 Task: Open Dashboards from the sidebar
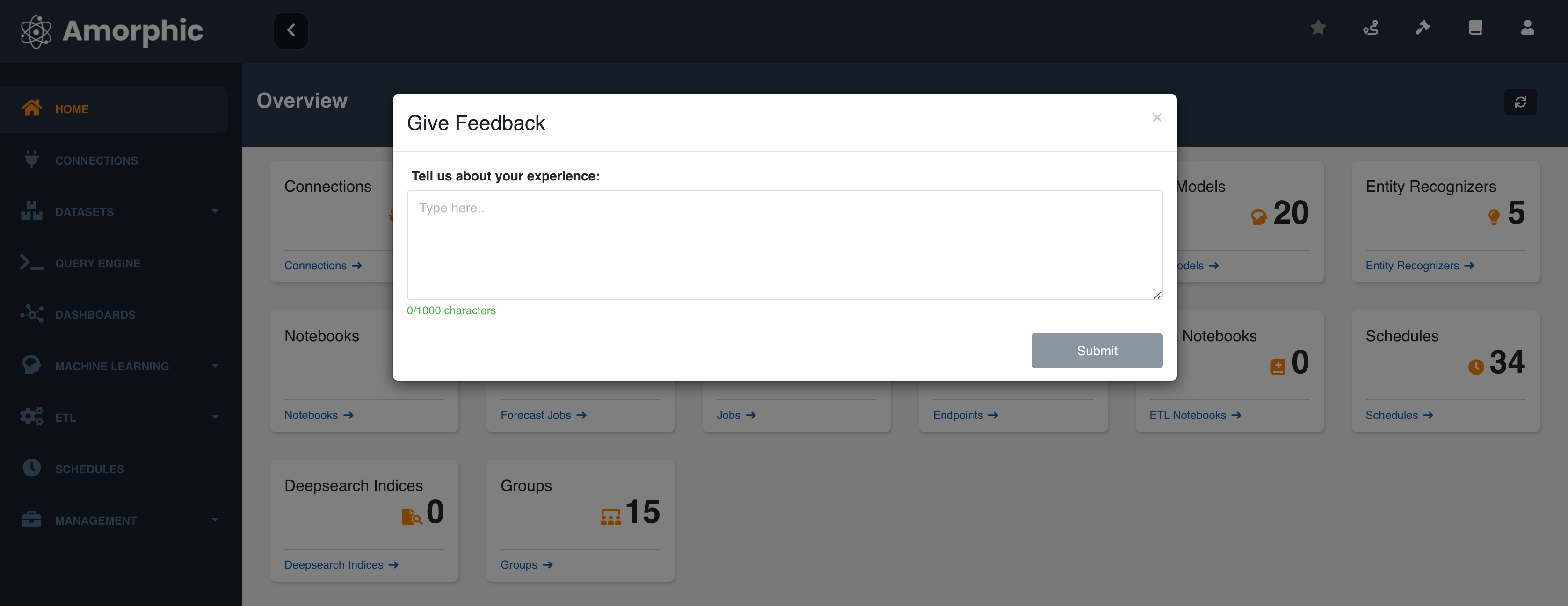[95, 315]
